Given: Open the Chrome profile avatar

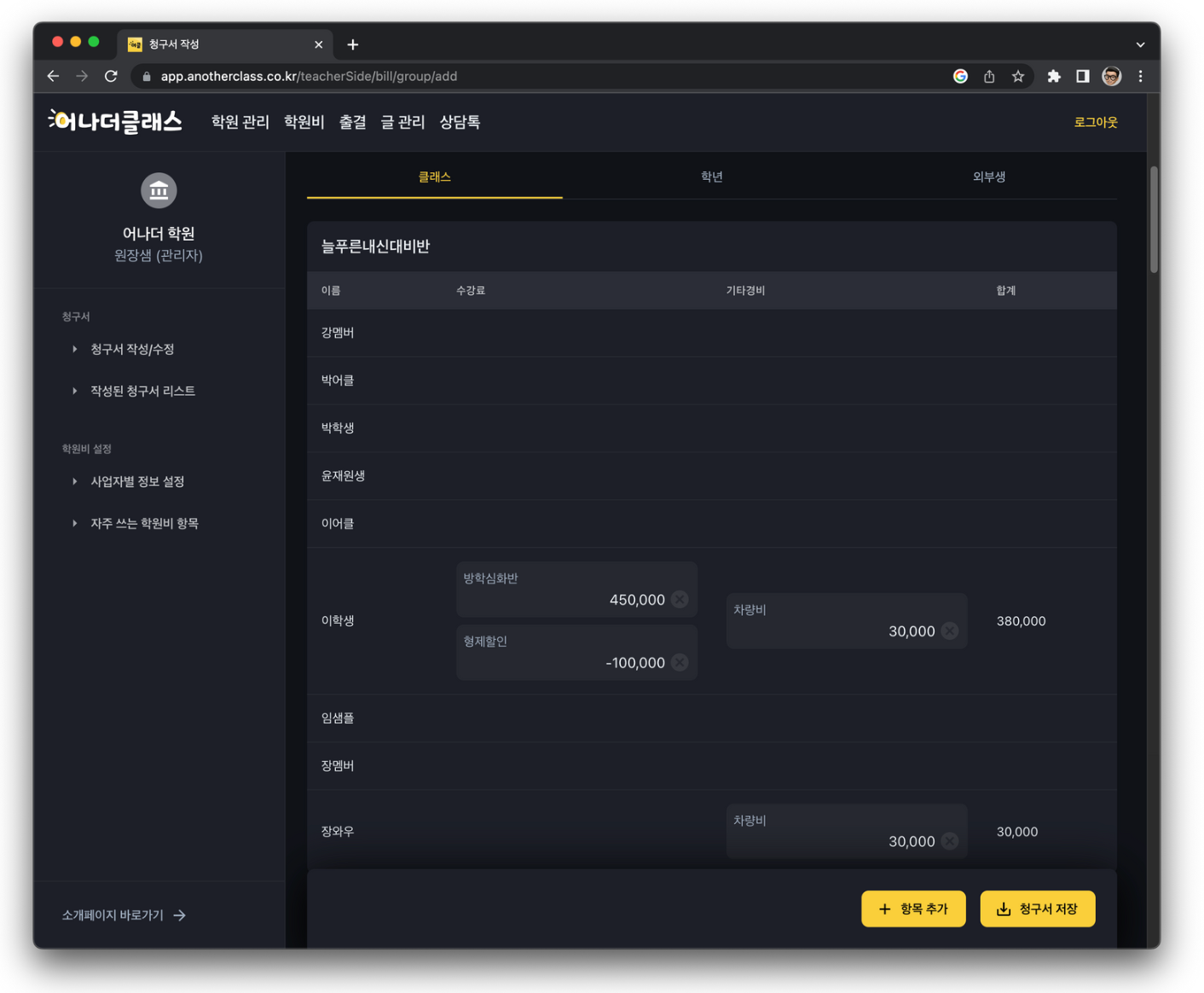Looking at the screenshot, I should (x=1111, y=76).
